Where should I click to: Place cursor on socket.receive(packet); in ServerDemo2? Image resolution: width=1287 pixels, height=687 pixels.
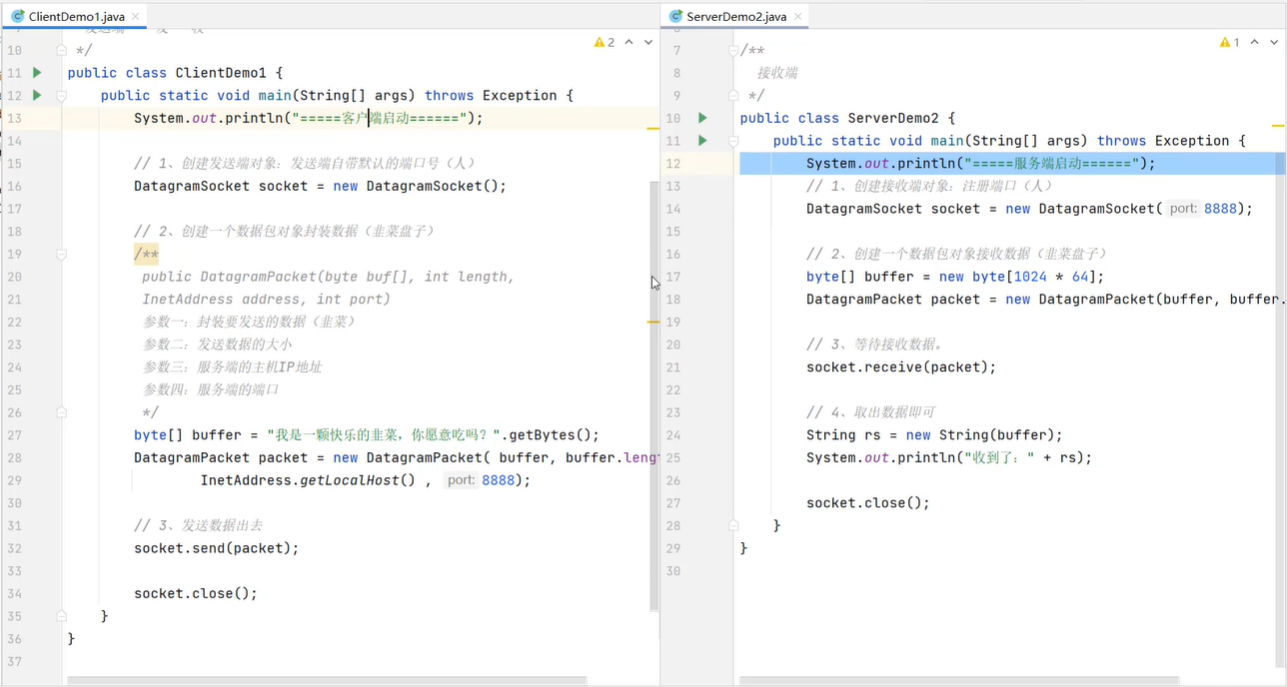click(901, 367)
